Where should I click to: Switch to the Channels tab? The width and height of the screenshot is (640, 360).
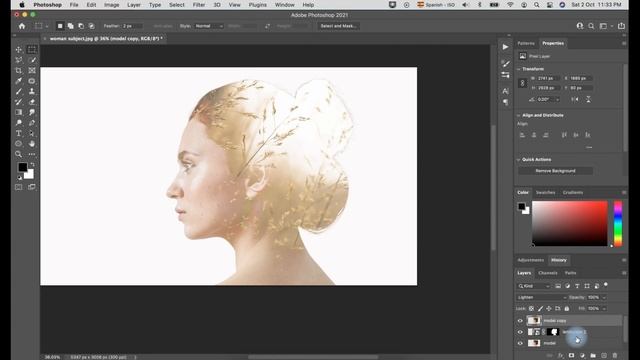548,273
